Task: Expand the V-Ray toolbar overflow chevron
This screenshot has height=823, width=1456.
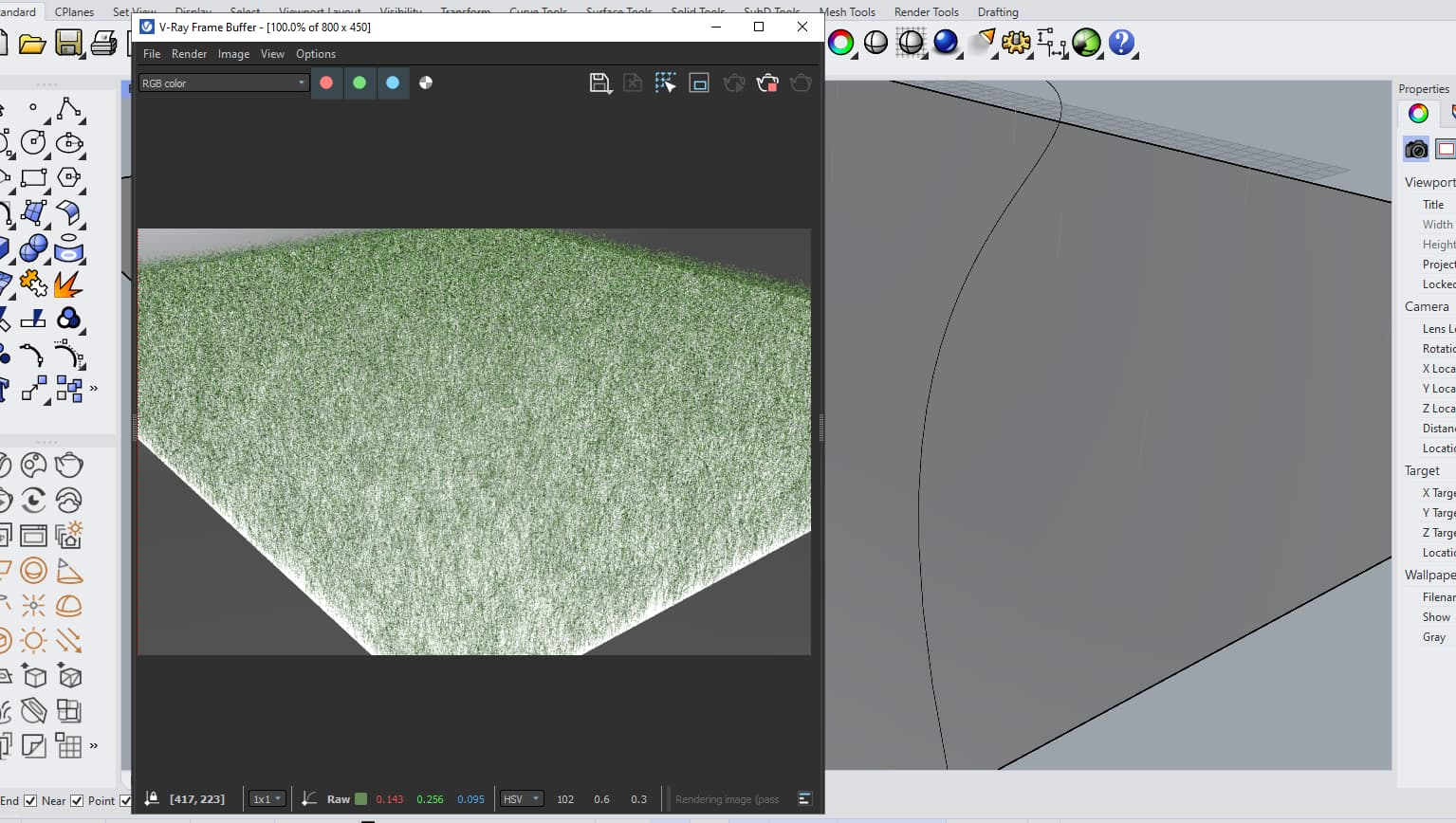Action: 93,745
